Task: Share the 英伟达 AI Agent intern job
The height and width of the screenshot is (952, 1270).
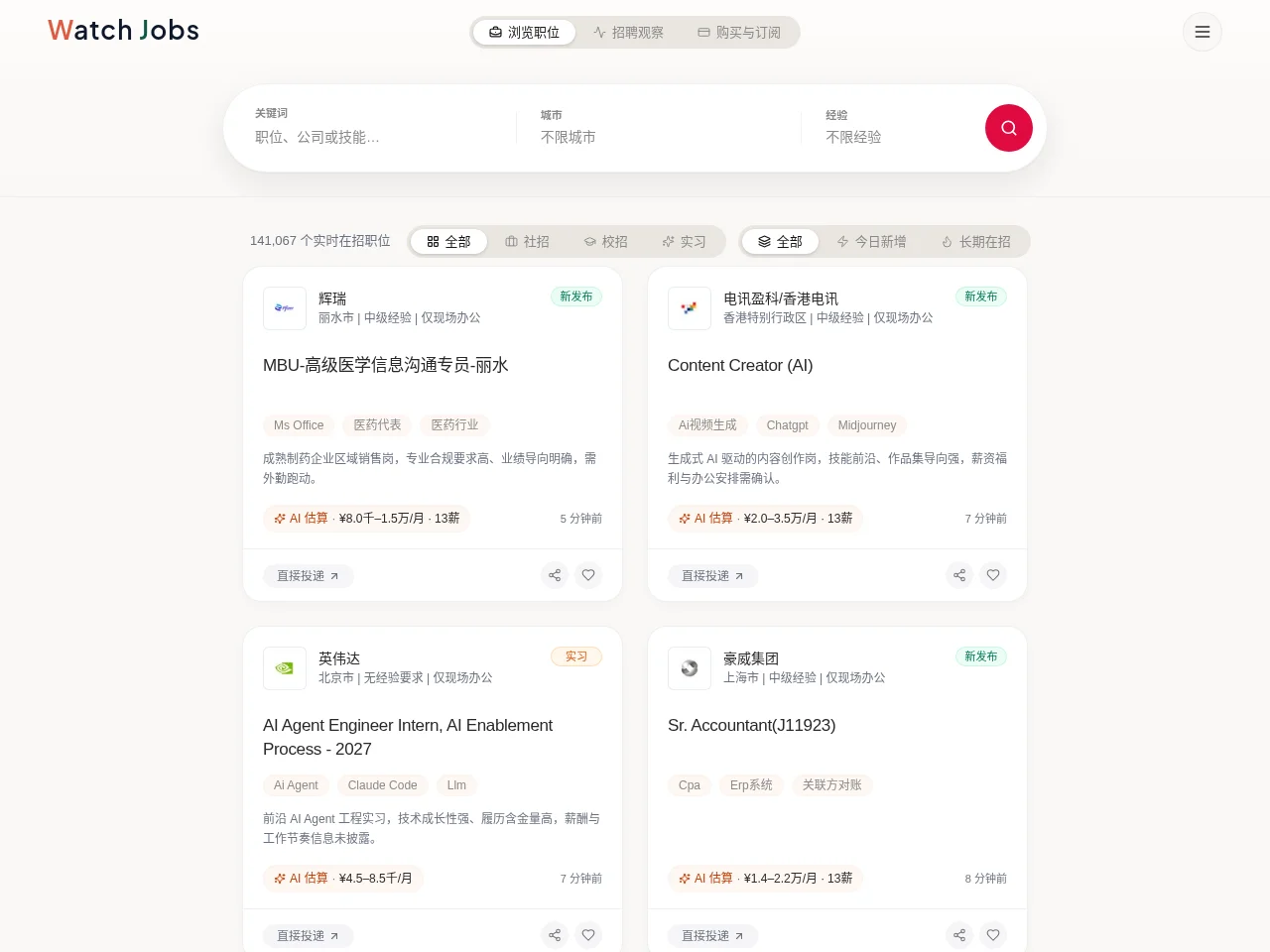Action: point(555,935)
